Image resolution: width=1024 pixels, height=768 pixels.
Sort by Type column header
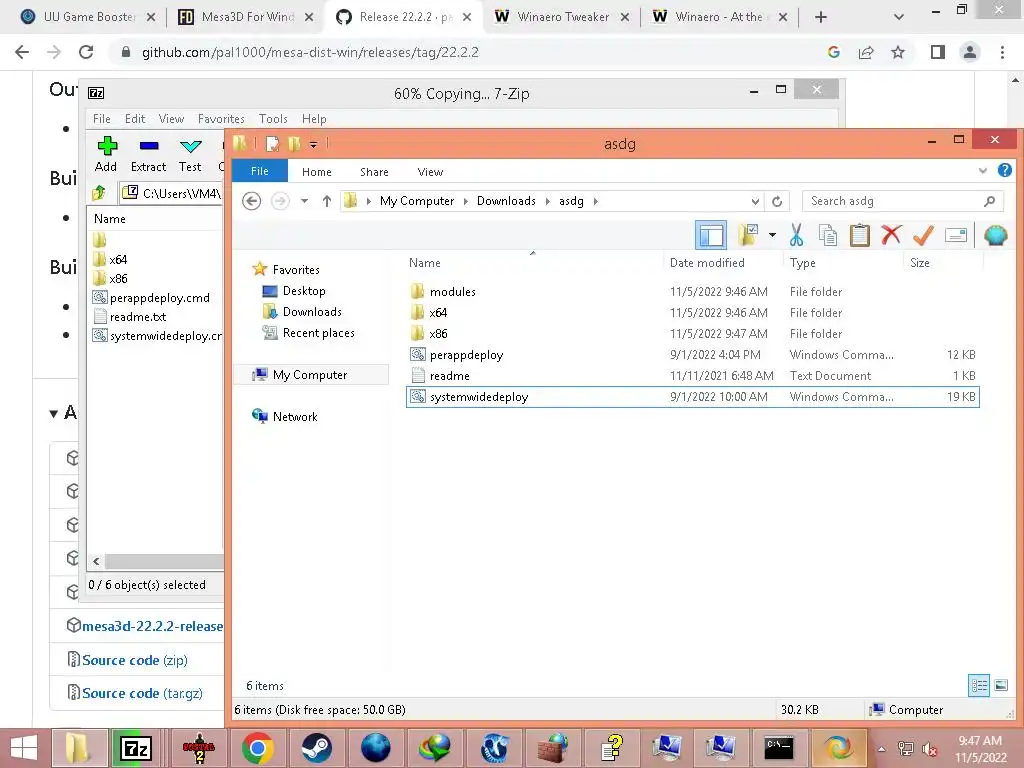click(x=803, y=263)
